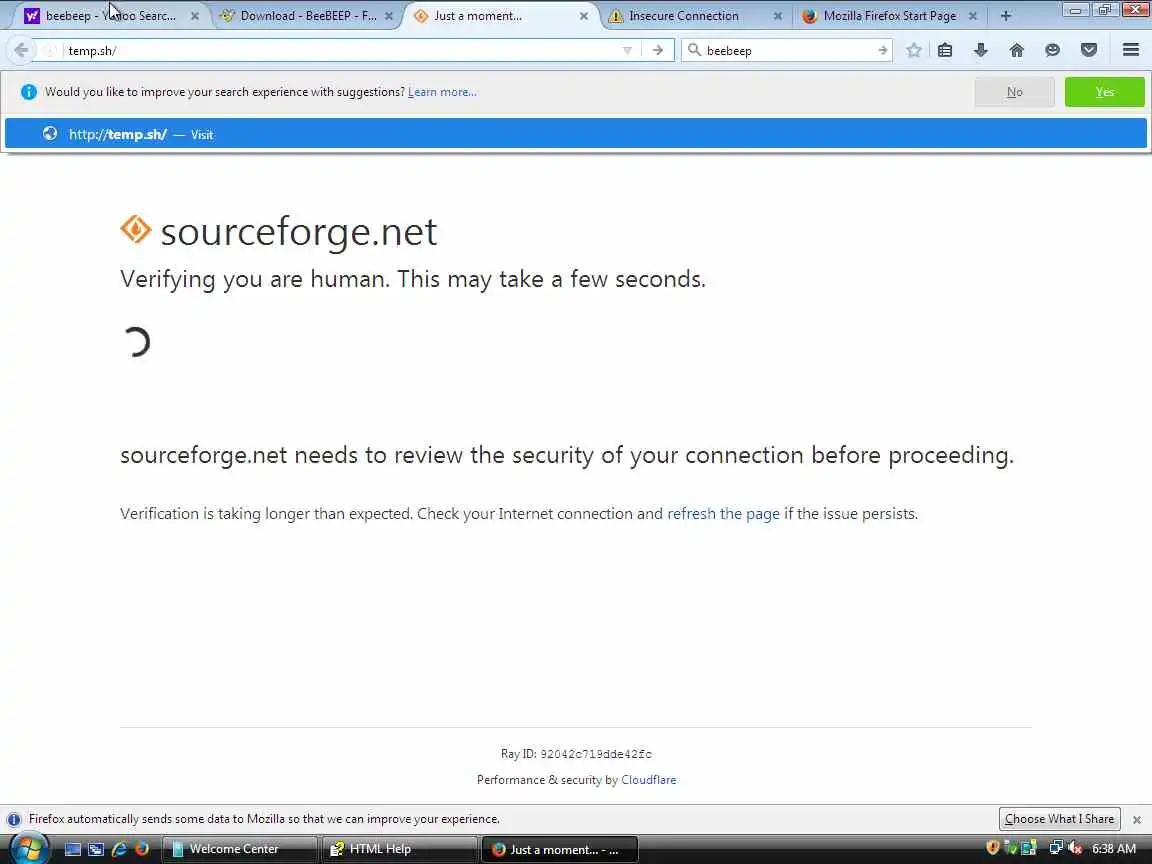The height and width of the screenshot is (864, 1152).
Task: Click the security shield tray icon
Action: (993, 849)
